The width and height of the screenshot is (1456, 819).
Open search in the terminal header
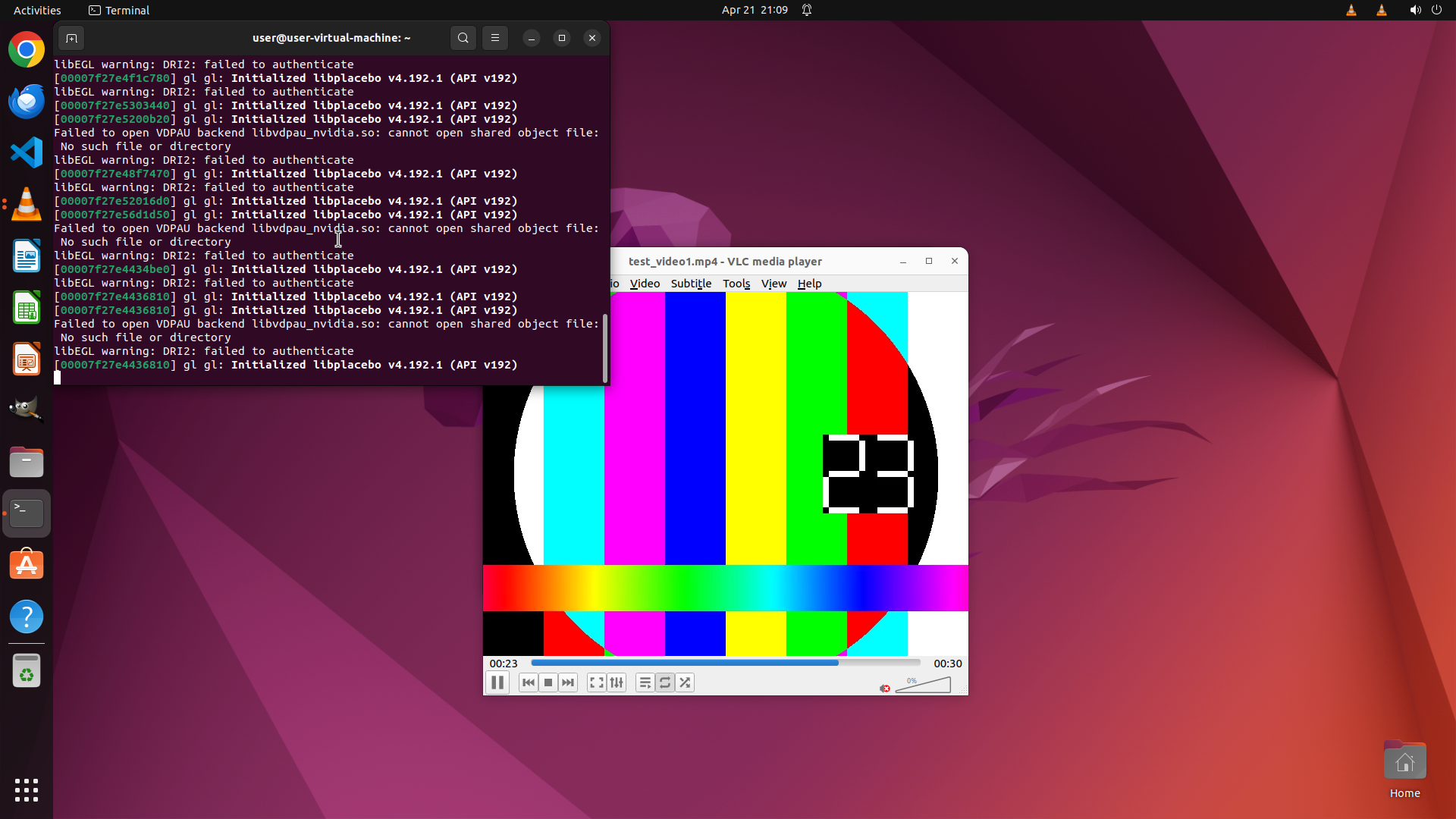point(463,38)
